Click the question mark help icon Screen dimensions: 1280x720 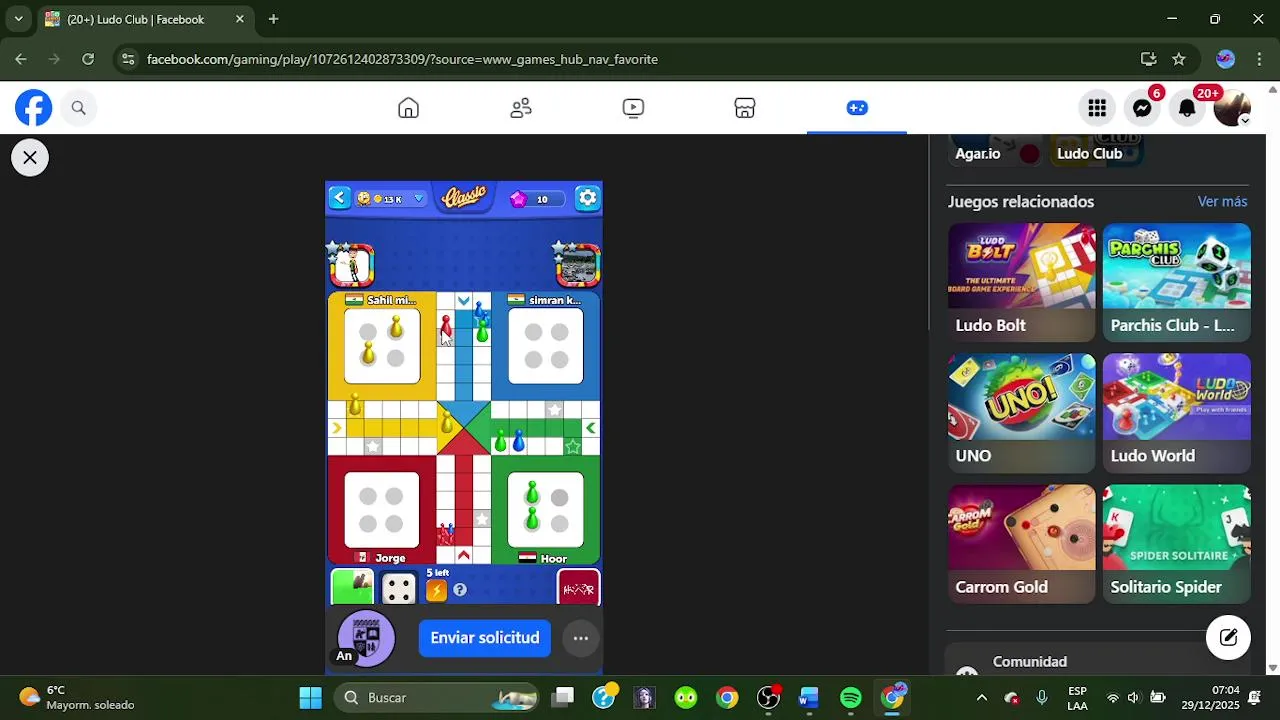[460, 590]
